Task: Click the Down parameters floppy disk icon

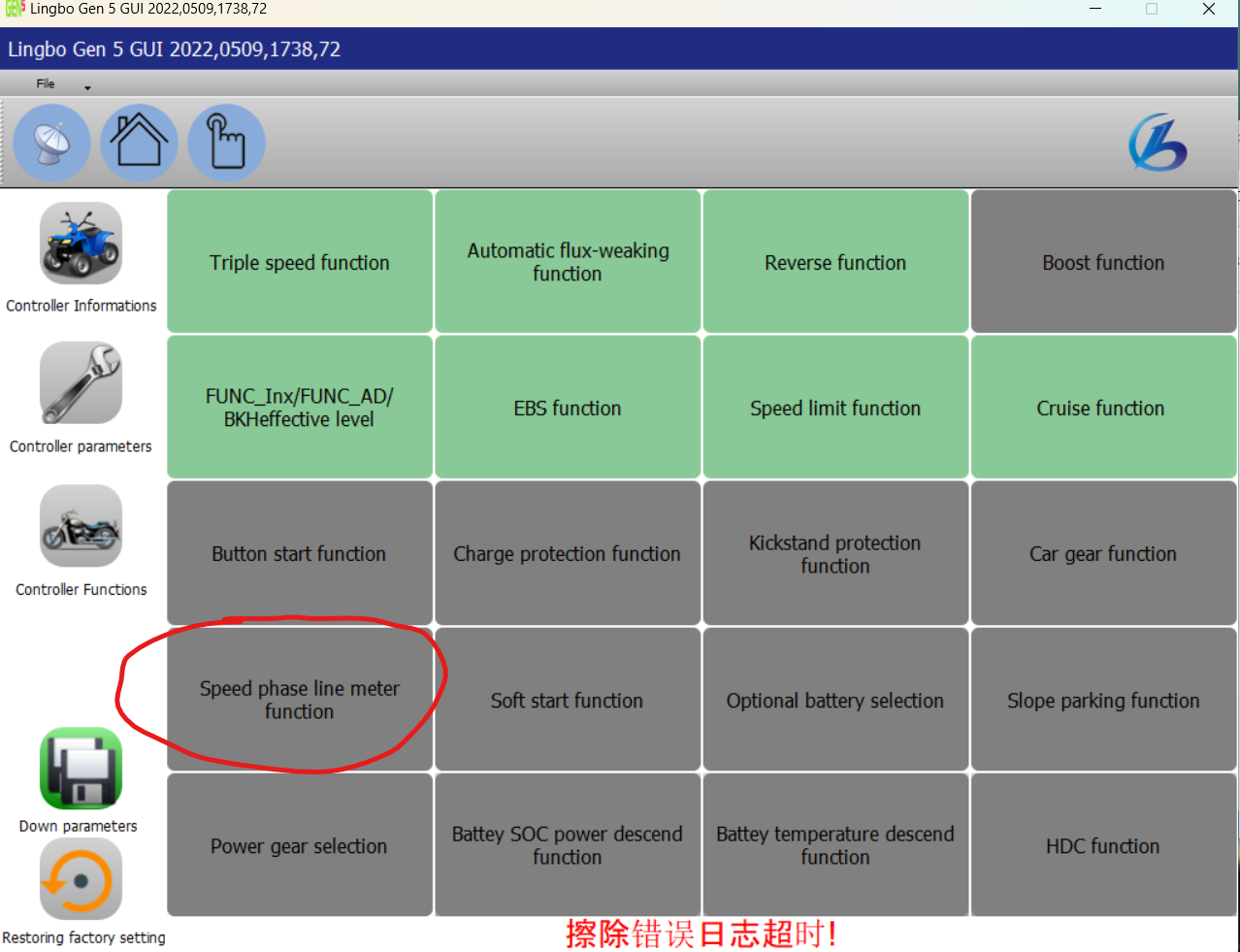Action: click(81, 769)
